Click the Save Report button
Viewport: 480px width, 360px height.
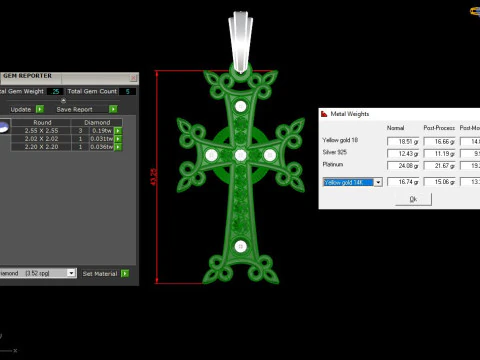click(x=74, y=109)
